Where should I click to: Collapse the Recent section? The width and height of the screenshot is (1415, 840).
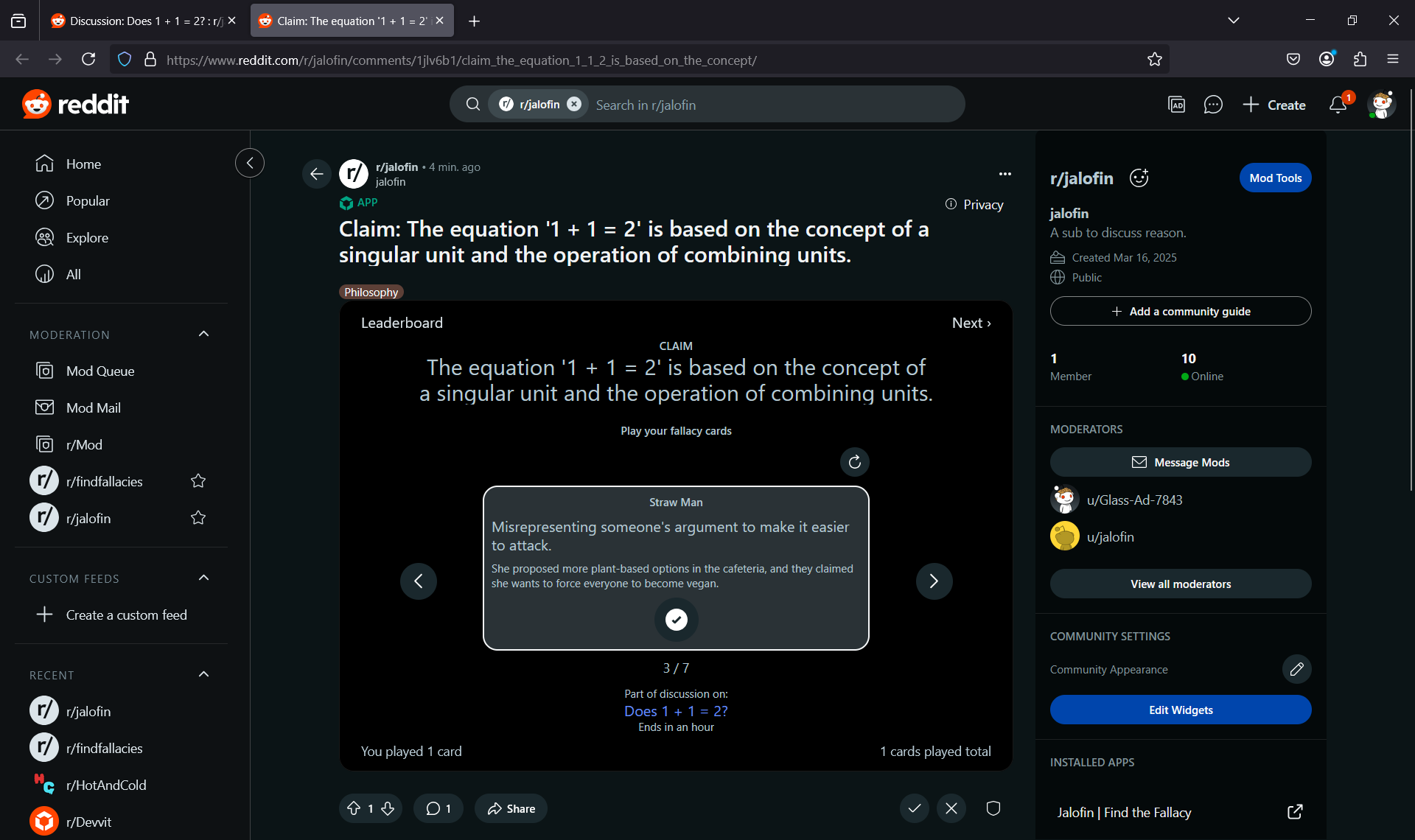point(204,675)
